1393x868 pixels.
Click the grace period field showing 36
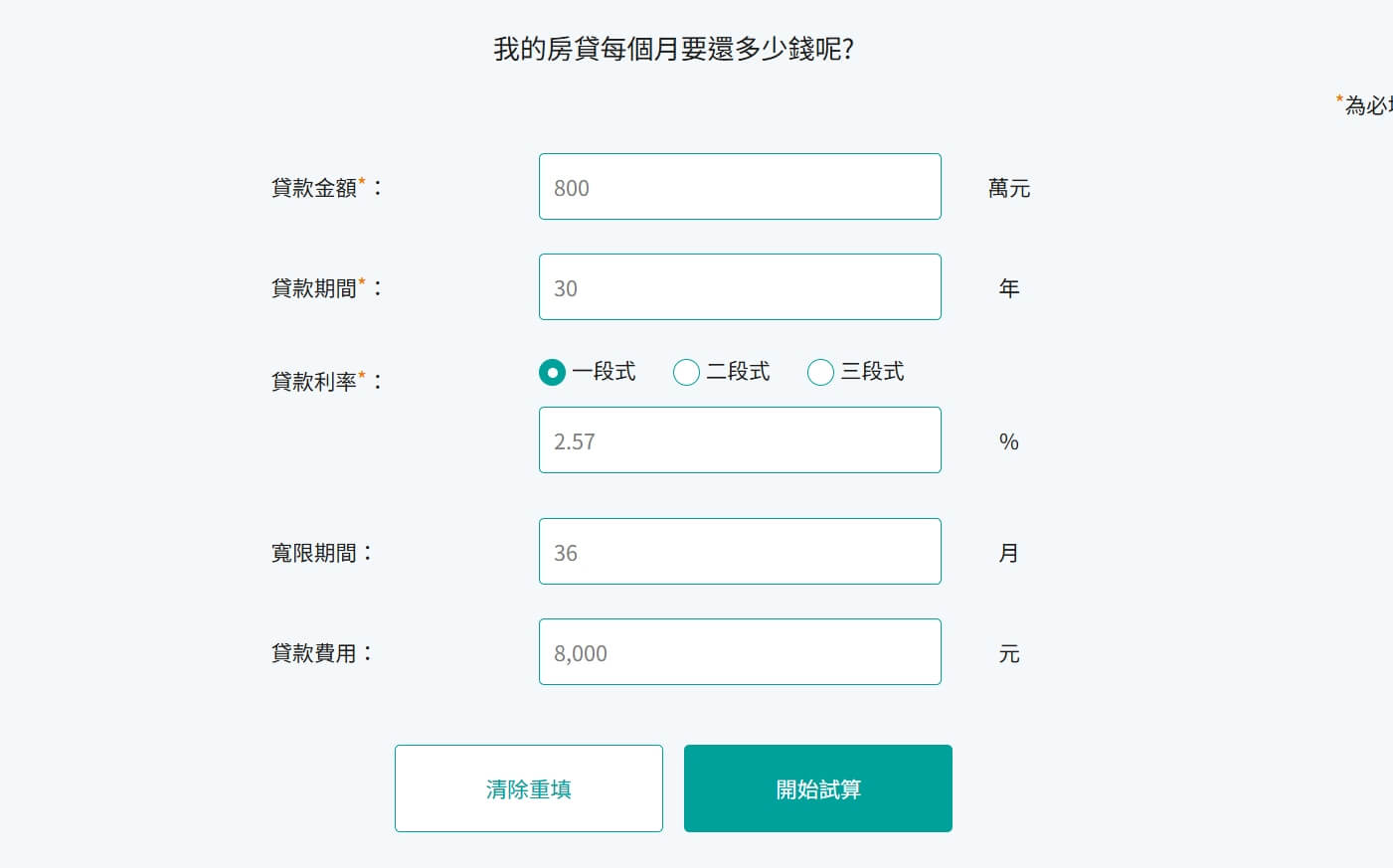click(740, 551)
